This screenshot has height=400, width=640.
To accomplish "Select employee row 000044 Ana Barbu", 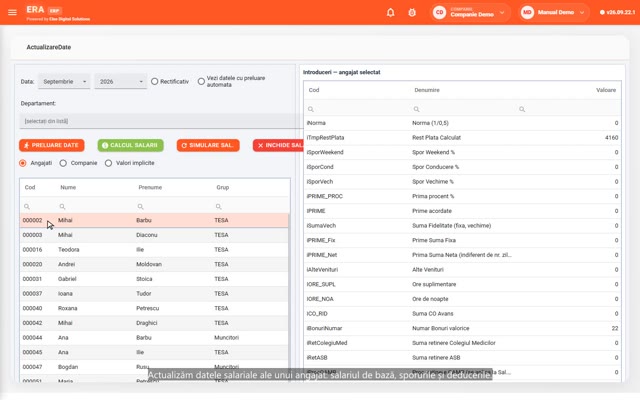I will pyautogui.click(x=154, y=338).
